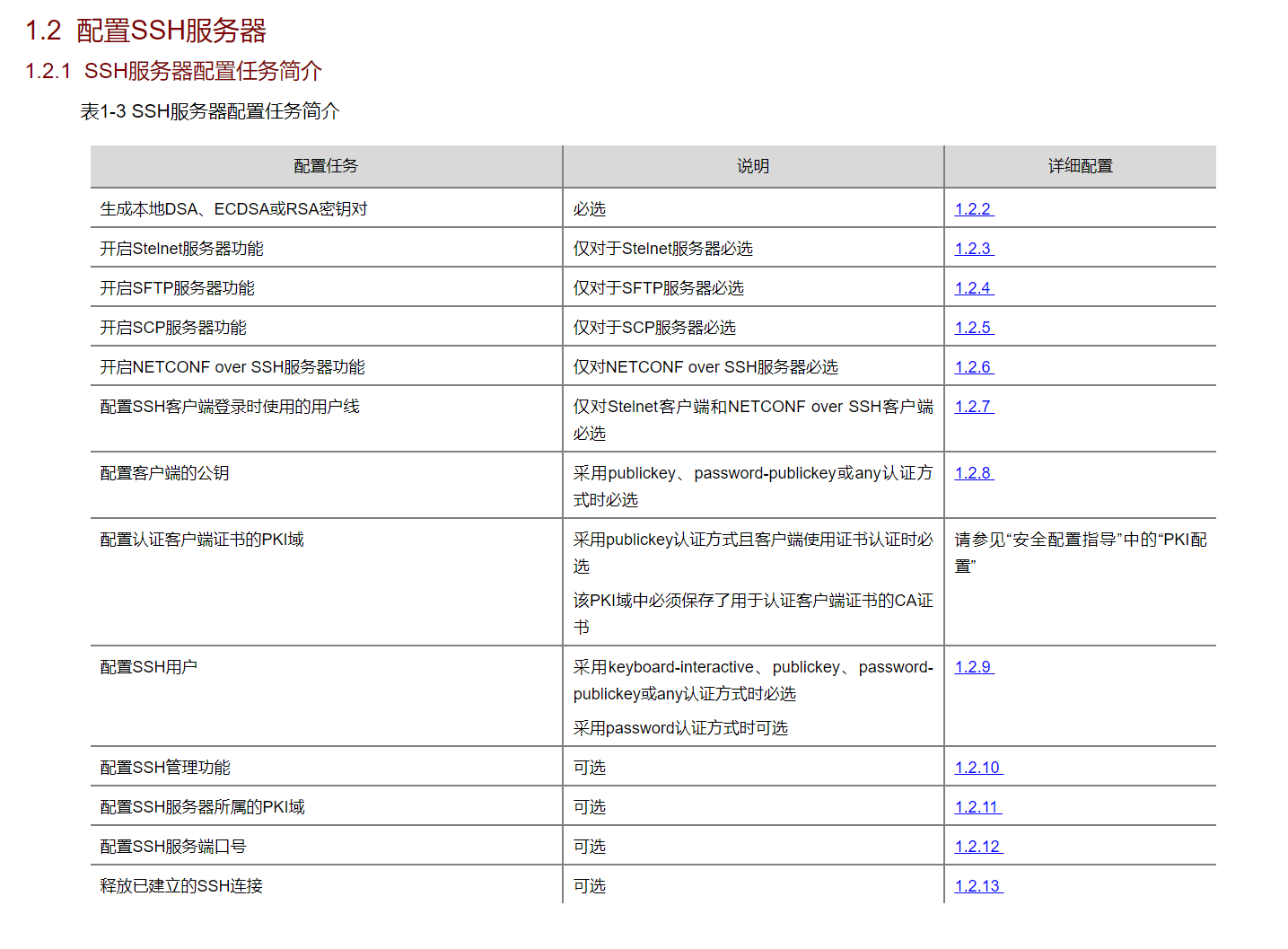Open the 1.2.9 SSH user link

(x=974, y=667)
